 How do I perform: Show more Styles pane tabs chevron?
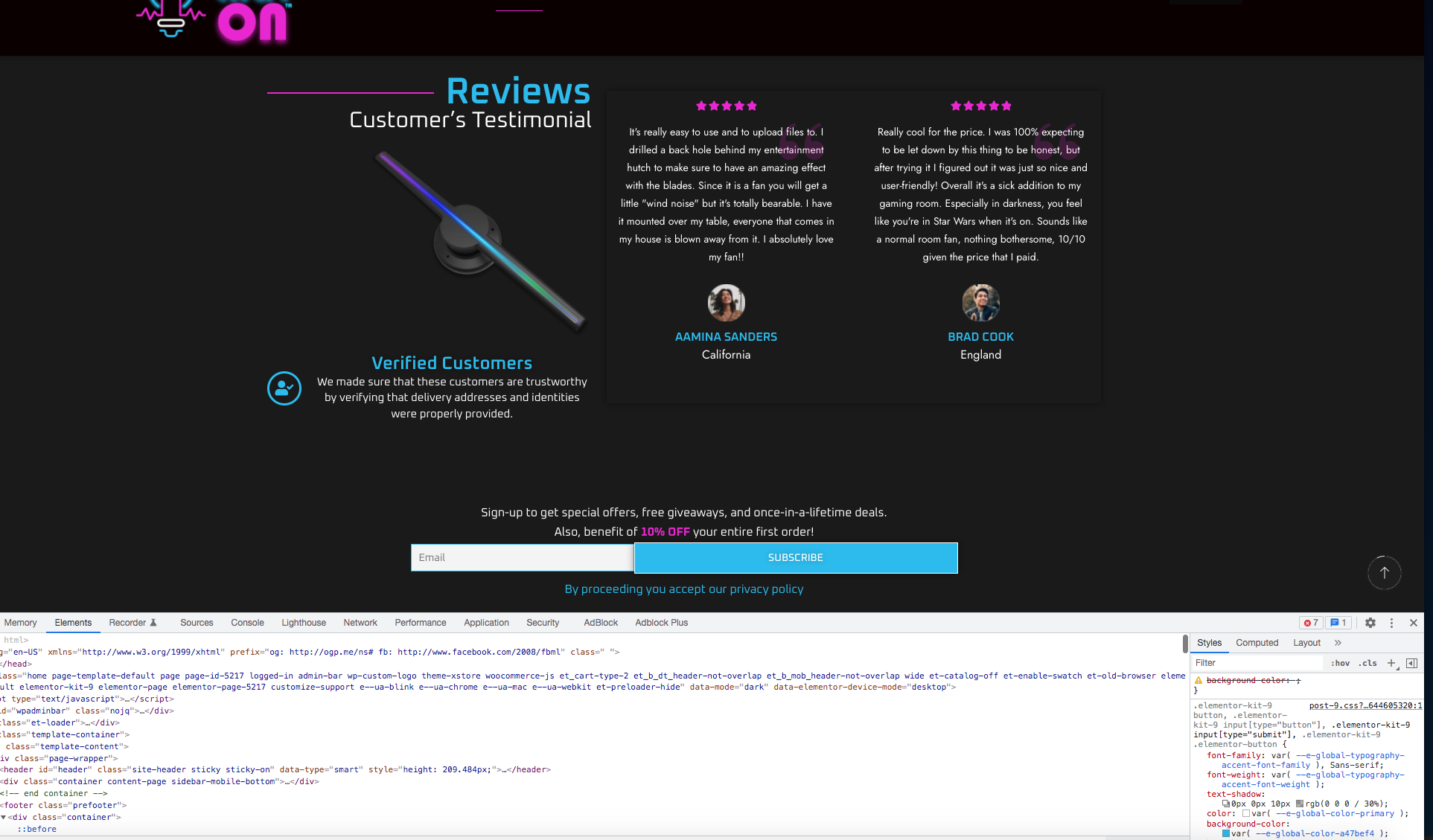pos(1338,643)
